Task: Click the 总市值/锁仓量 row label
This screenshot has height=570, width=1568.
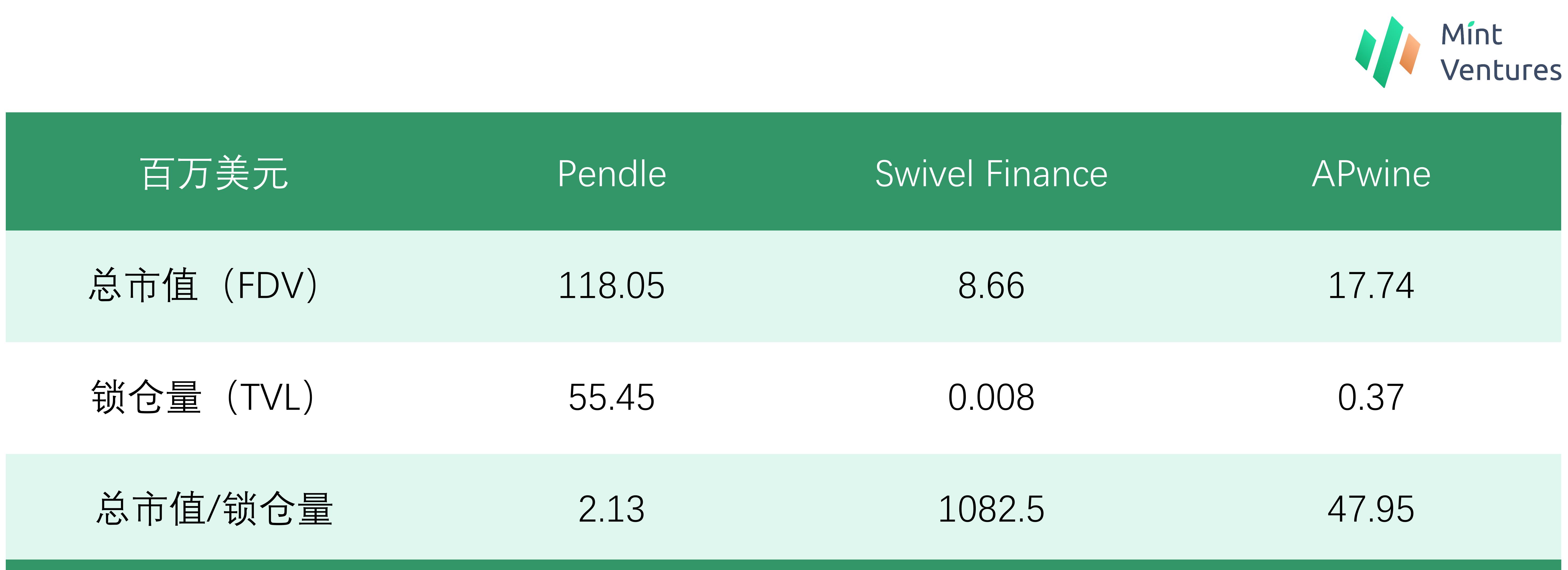Action: click(x=214, y=508)
